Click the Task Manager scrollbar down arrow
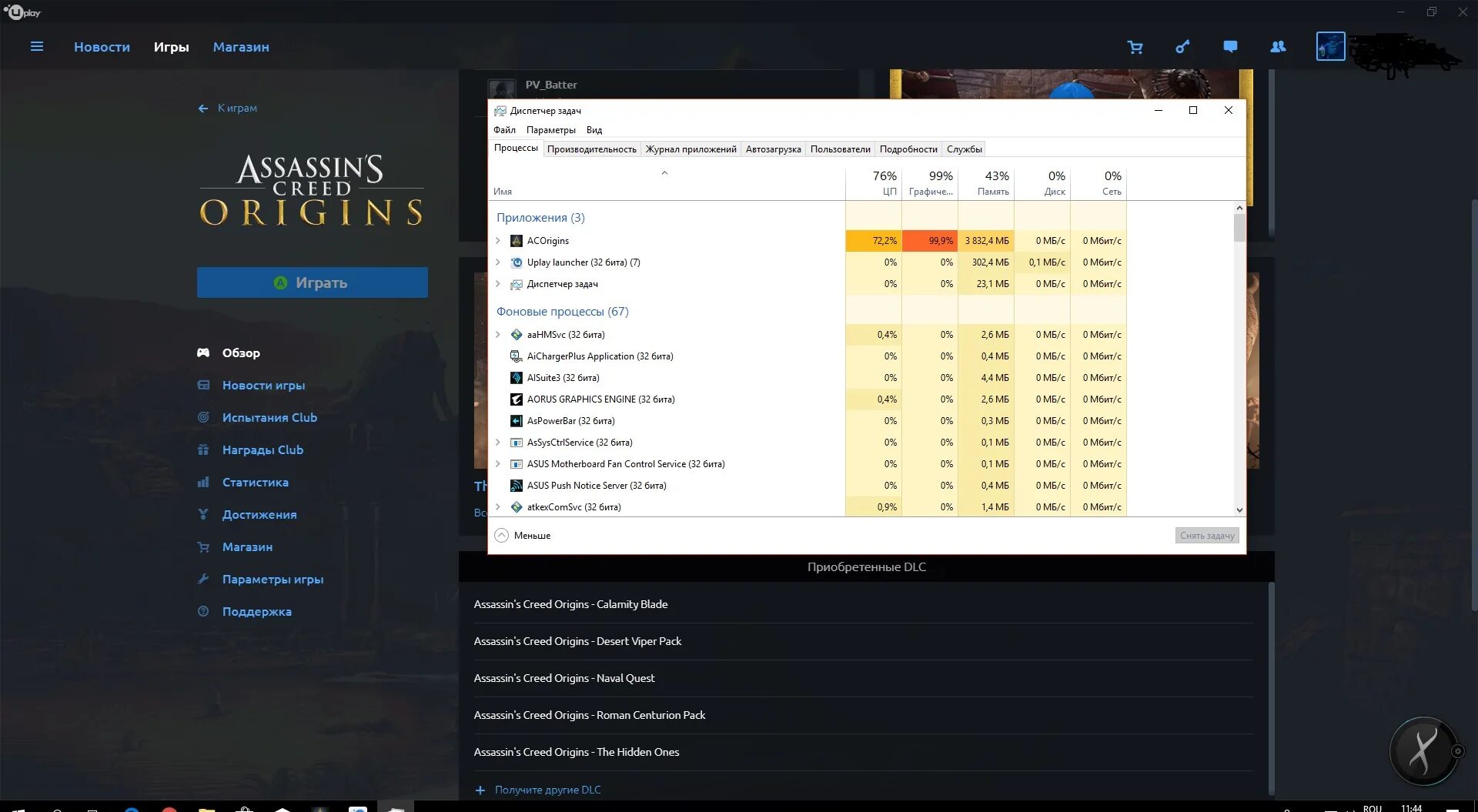The image size is (1478, 812). point(1239,510)
